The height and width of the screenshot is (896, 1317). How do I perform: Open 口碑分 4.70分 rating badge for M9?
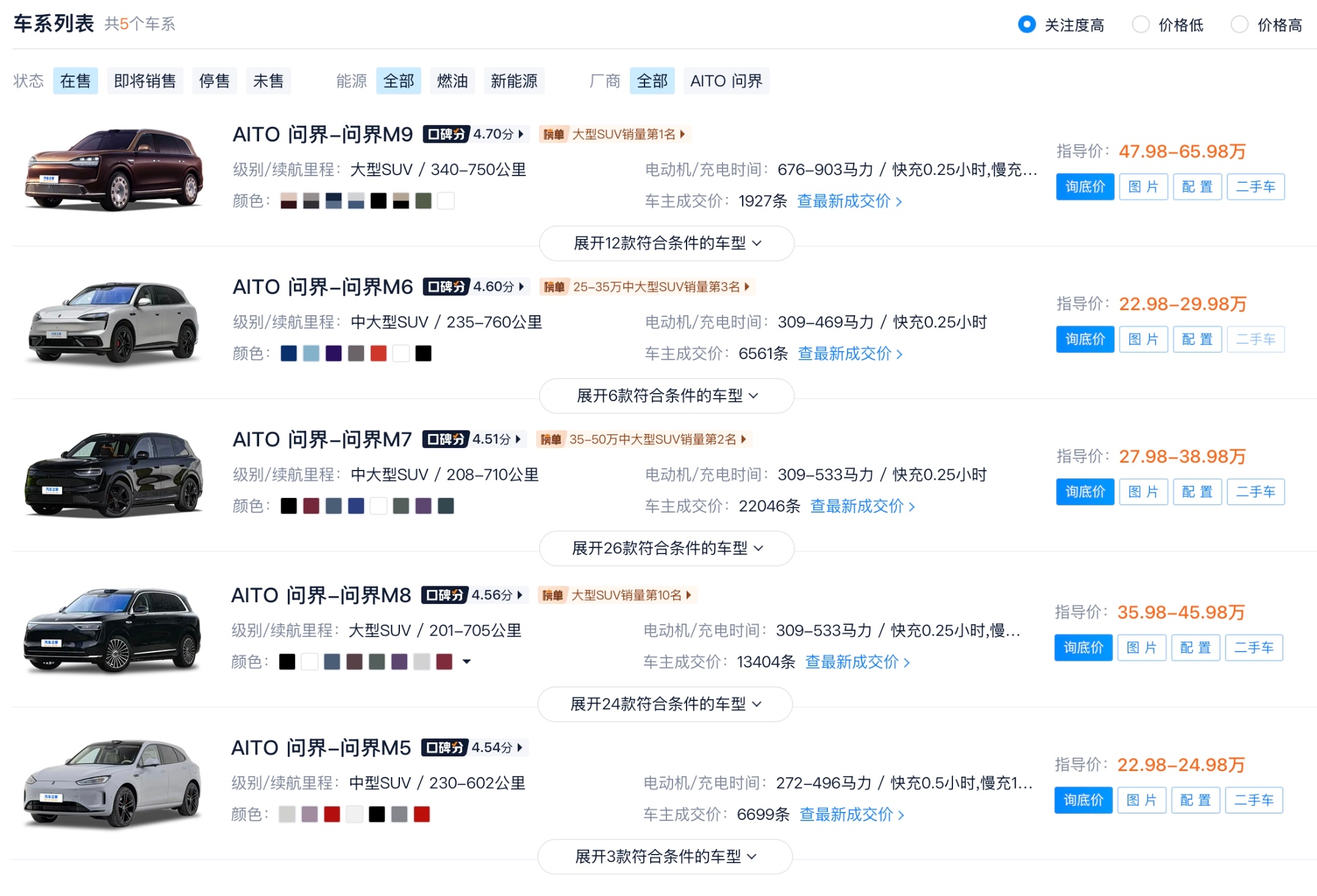[475, 134]
